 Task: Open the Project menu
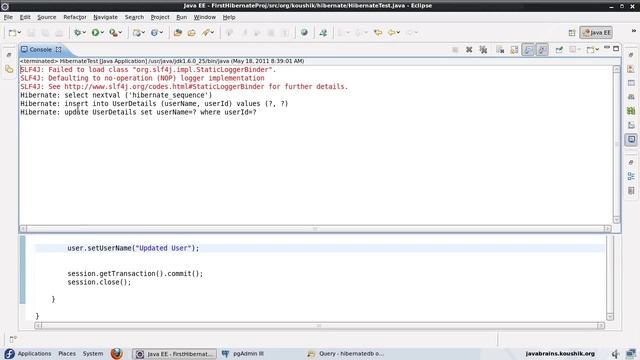(160, 17)
